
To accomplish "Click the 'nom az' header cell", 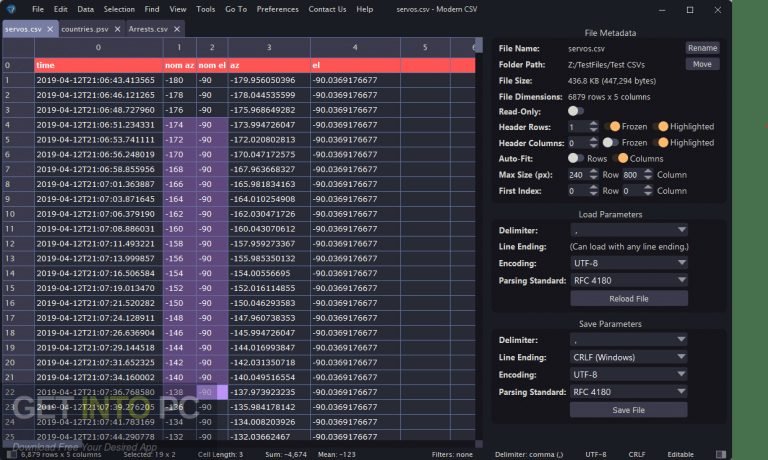I will [179, 65].
